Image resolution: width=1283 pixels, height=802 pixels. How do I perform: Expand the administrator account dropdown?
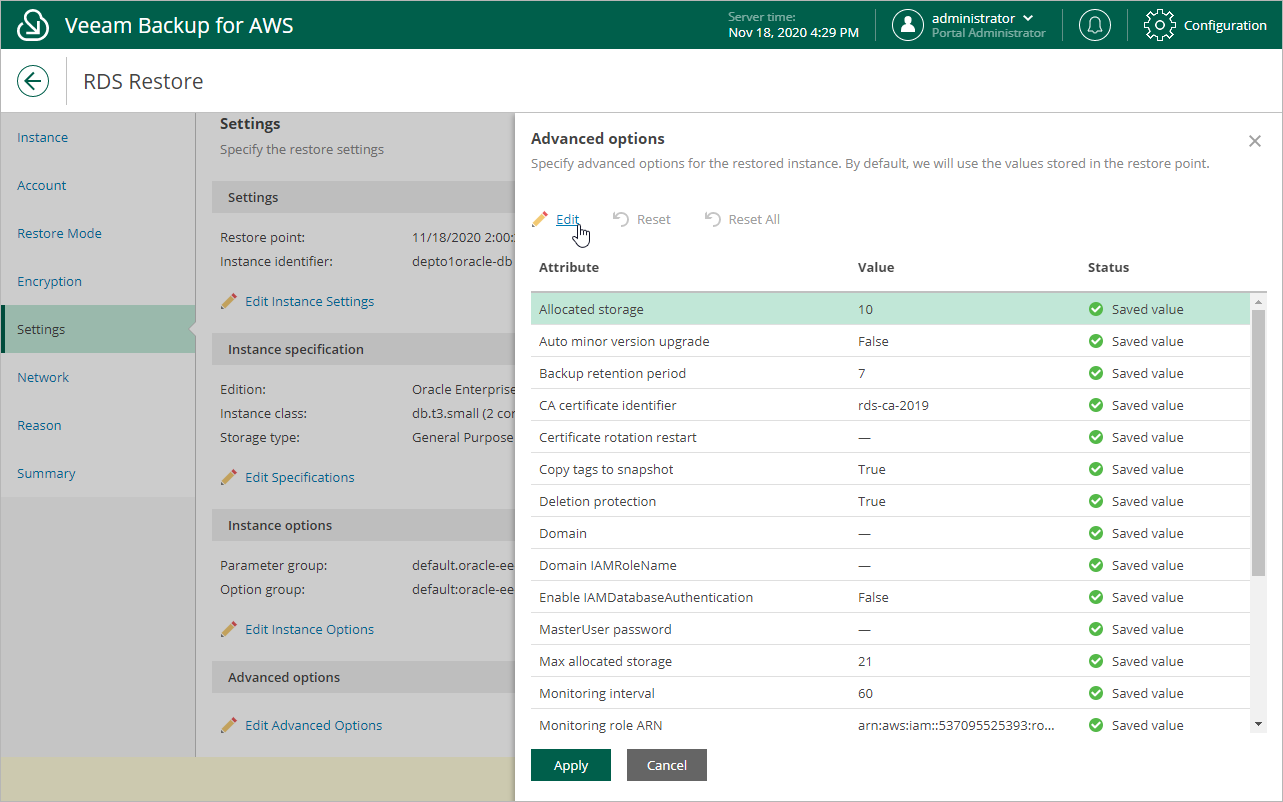(x=1028, y=18)
